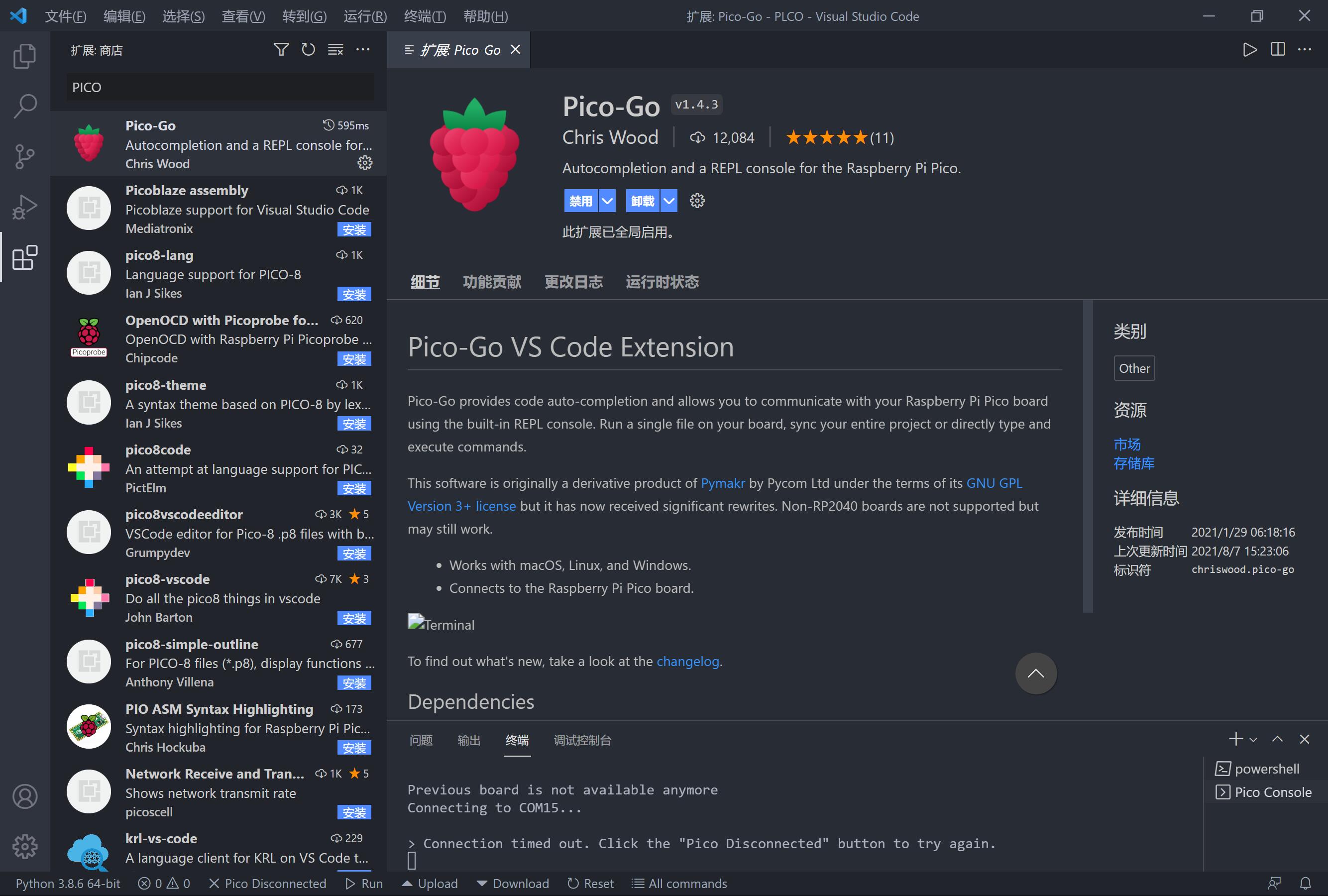Open editor more actions ellipsis

(x=1305, y=50)
